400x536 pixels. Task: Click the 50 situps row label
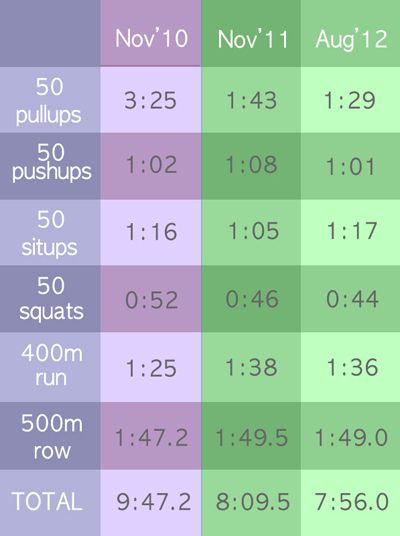(50, 232)
